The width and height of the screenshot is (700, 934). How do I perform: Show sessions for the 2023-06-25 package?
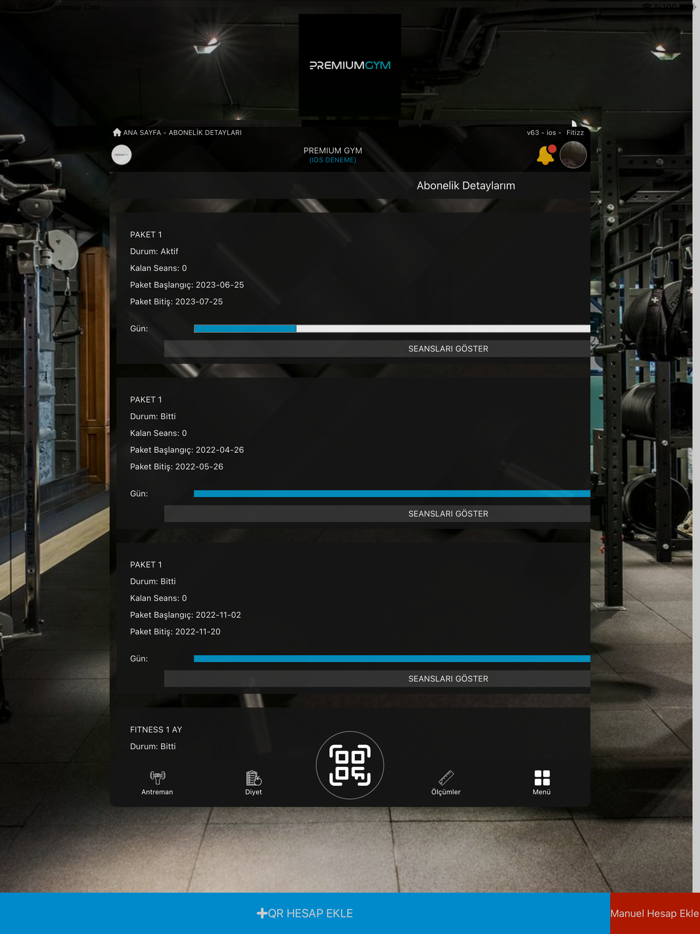[x=377, y=348]
